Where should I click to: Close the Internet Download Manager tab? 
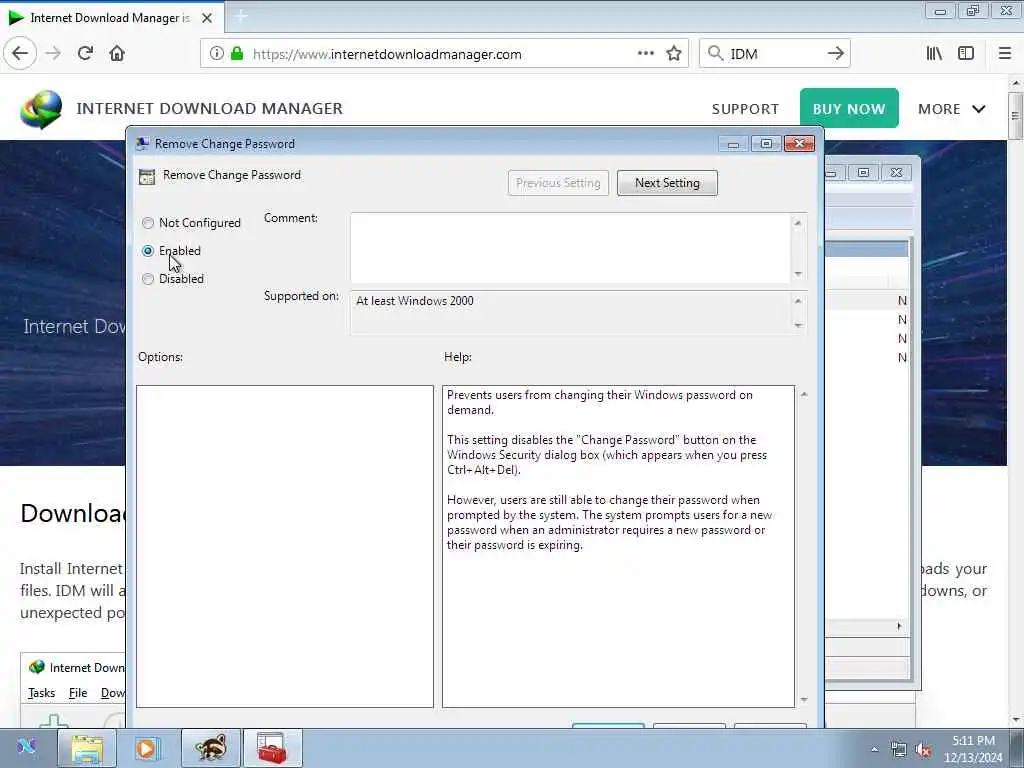[x=207, y=18]
